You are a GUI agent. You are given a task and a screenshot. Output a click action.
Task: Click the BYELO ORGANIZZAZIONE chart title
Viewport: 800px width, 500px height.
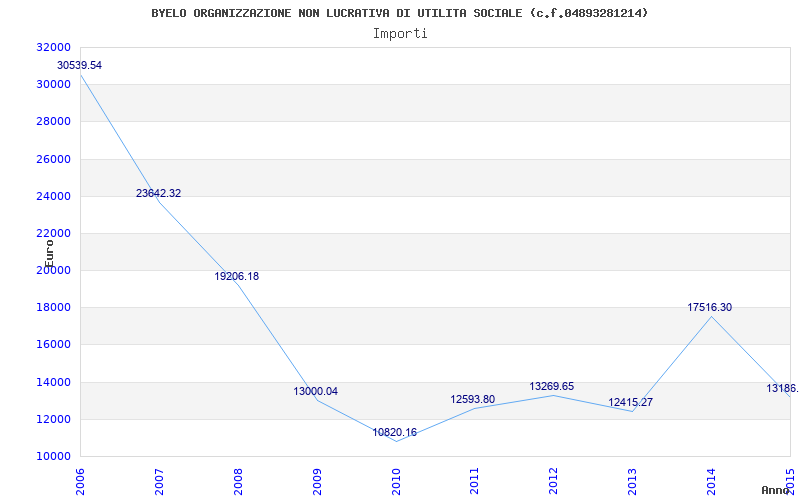399,13
